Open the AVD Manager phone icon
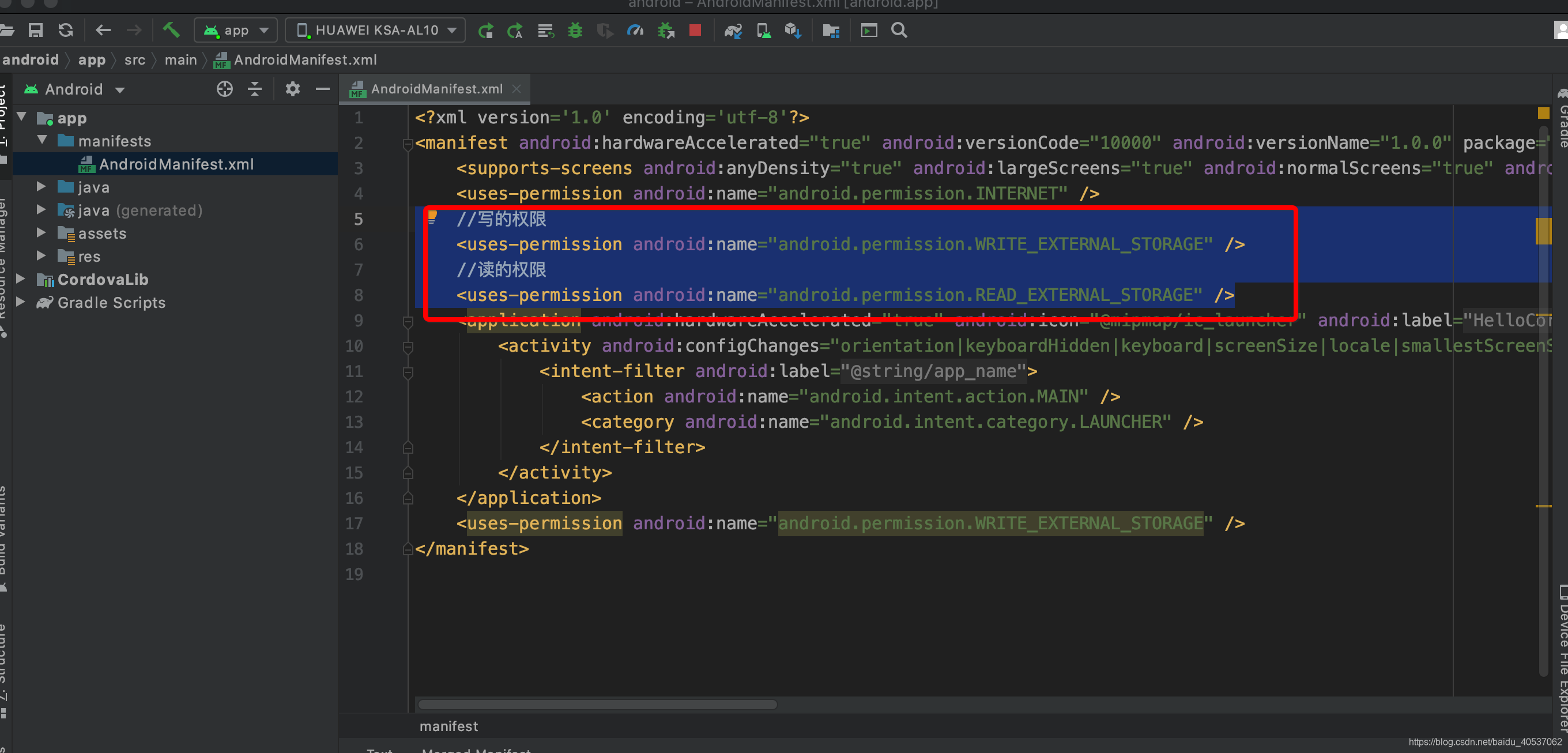Screen dimensions: 1568x753 pyautogui.click(x=763, y=30)
